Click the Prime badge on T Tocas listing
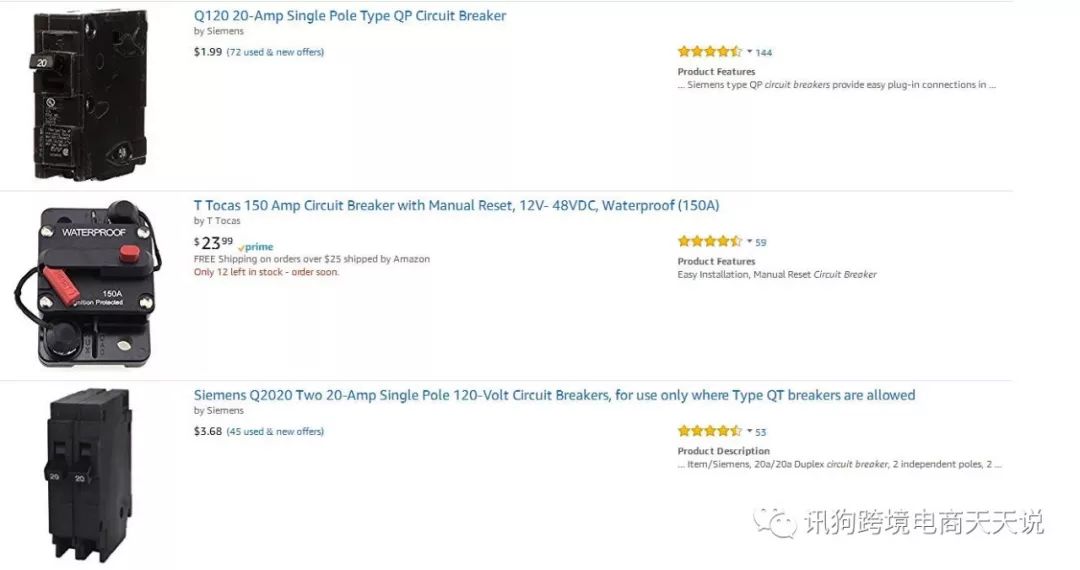1080x570 pixels. pos(256,247)
